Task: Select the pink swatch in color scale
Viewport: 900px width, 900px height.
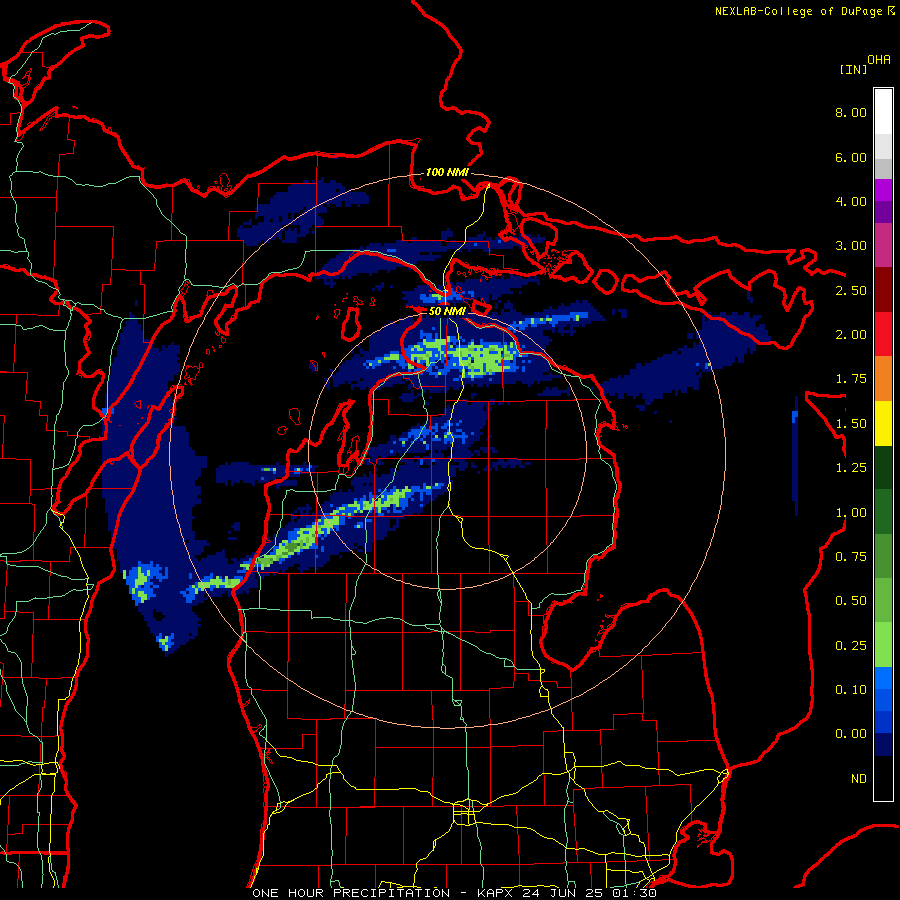Action: coord(883,245)
